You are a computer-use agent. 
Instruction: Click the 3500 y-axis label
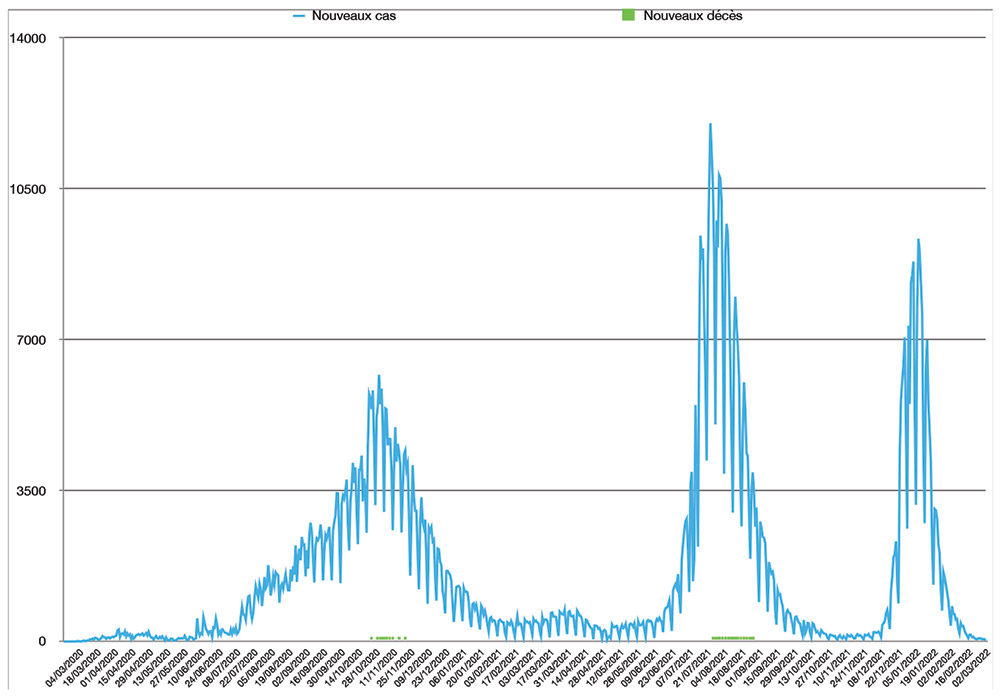tap(32, 491)
